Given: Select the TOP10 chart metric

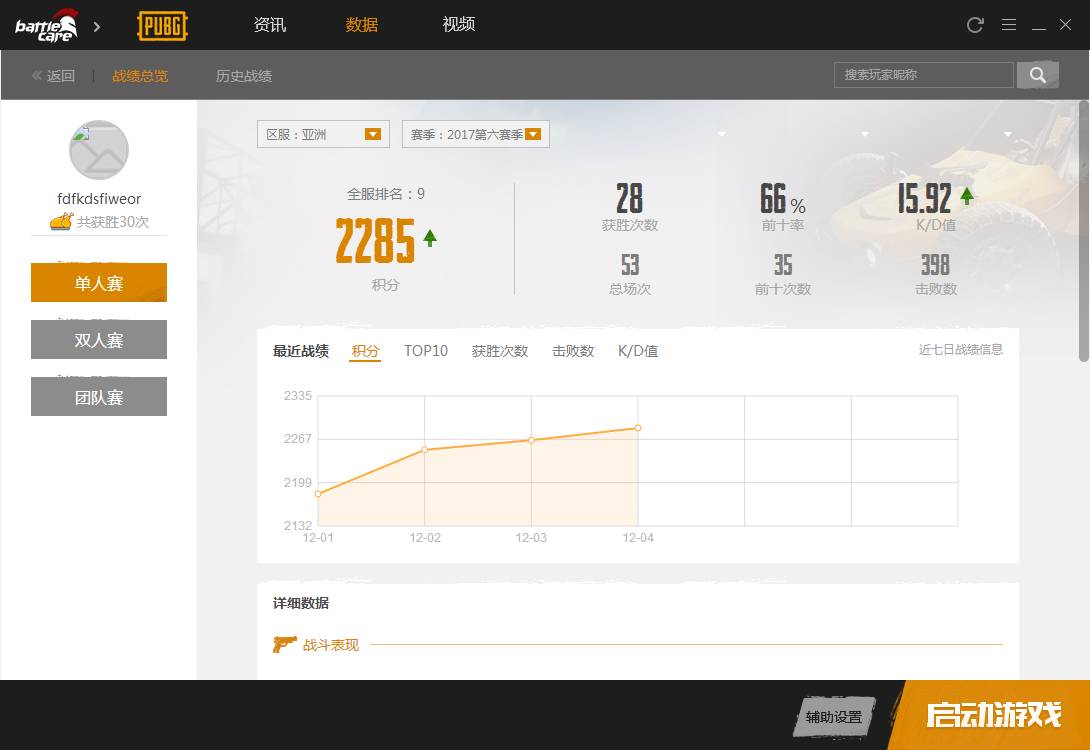Looking at the screenshot, I should (425, 351).
